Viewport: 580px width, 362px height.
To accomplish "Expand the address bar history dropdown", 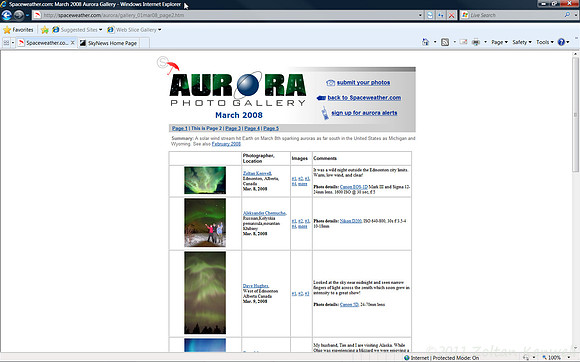I will tap(420, 15).
